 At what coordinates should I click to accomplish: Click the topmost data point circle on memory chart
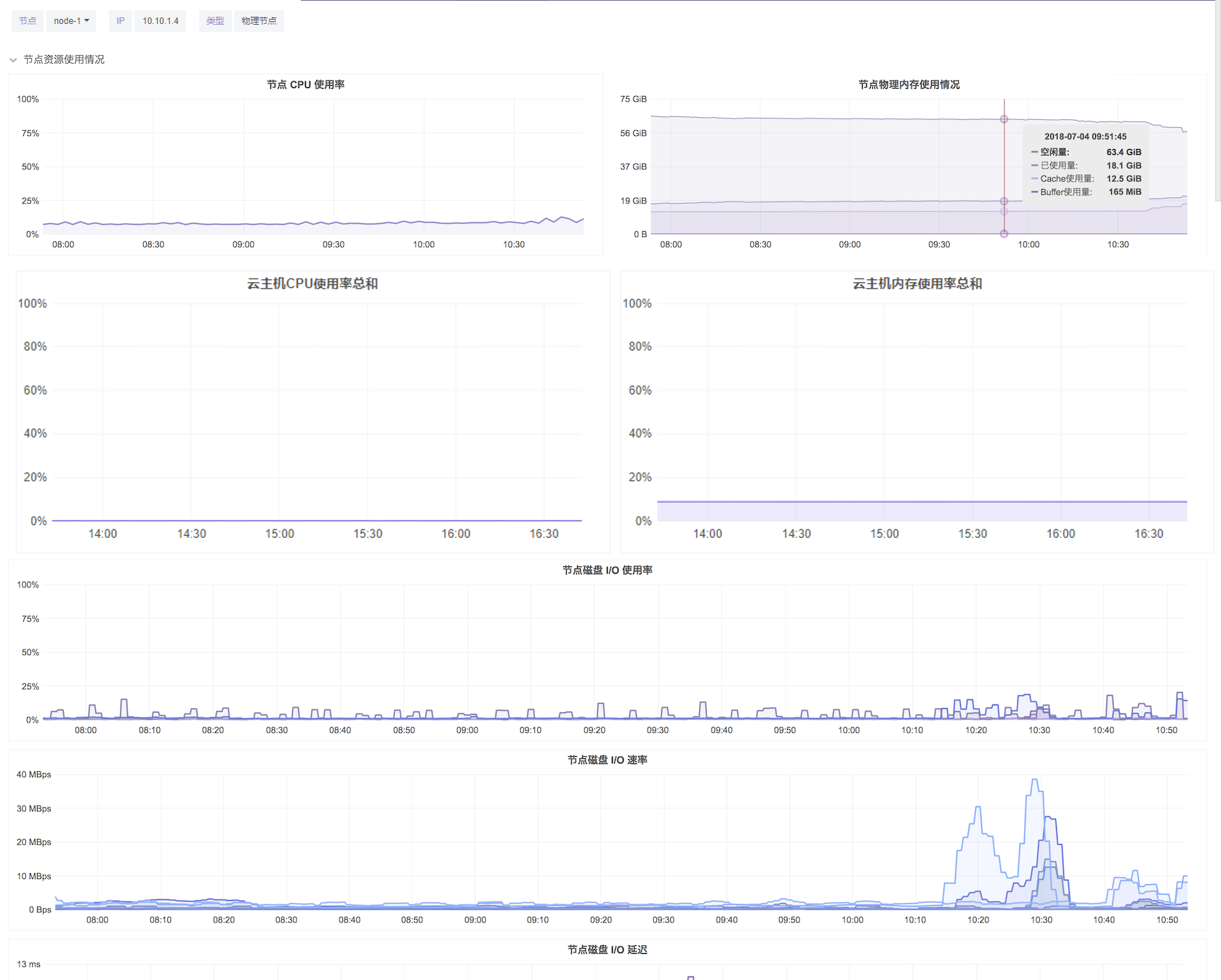pos(1004,119)
